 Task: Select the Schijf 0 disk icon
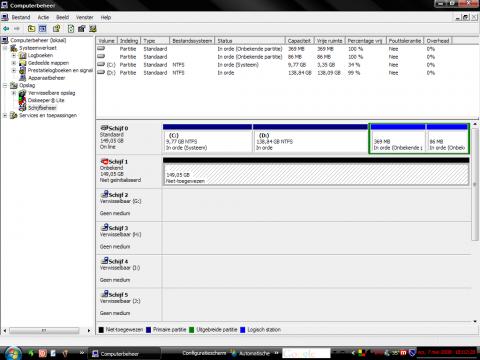click(104, 128)
